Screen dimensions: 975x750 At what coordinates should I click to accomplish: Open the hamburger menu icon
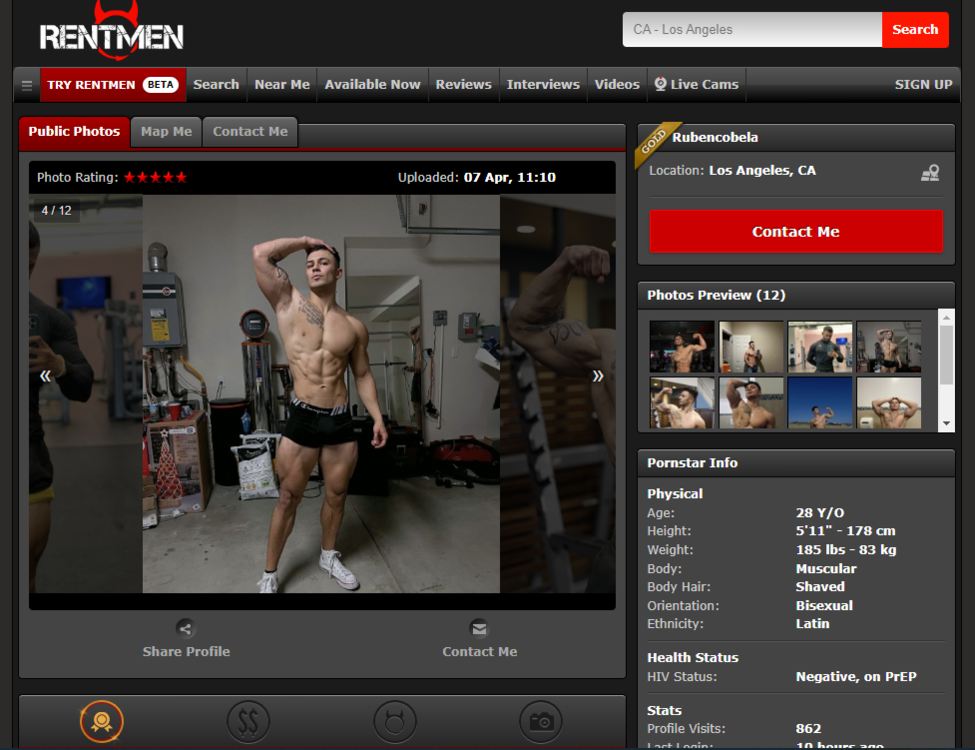(27, 85)
